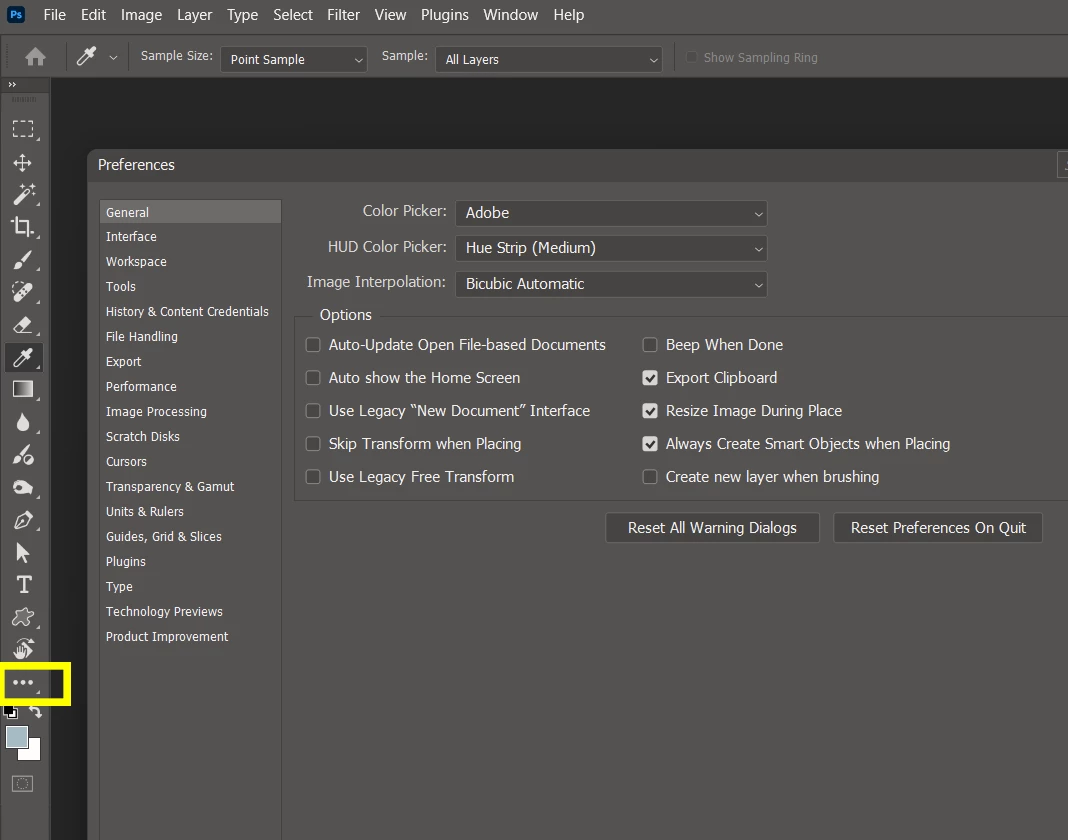Viewport: 1068px width, 840px height.
Task: Open the Color Picker dropdown
Action: (x=611, y=213)
